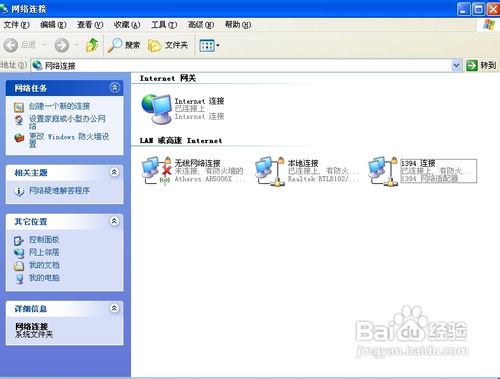This screenshot has height=379, width=500.
Task: Click the address bar network icon
Action: [38, 65]
